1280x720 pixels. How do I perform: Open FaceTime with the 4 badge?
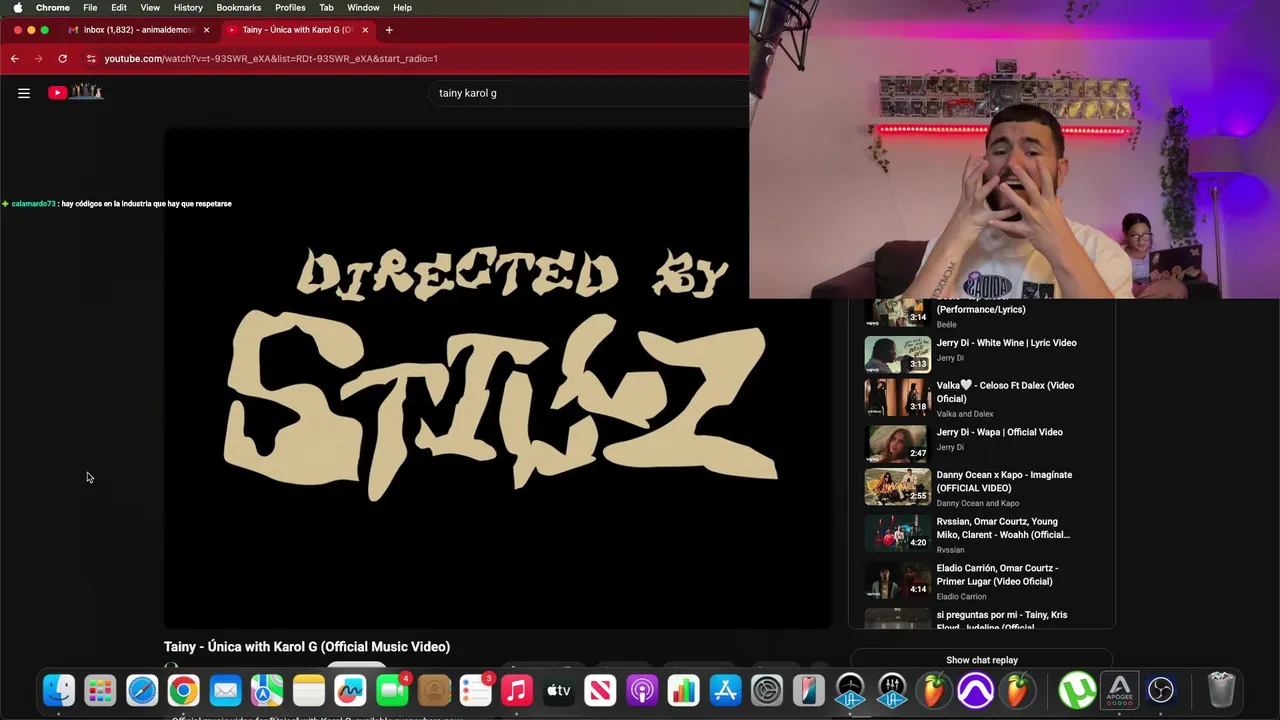(x=392, y=690)
